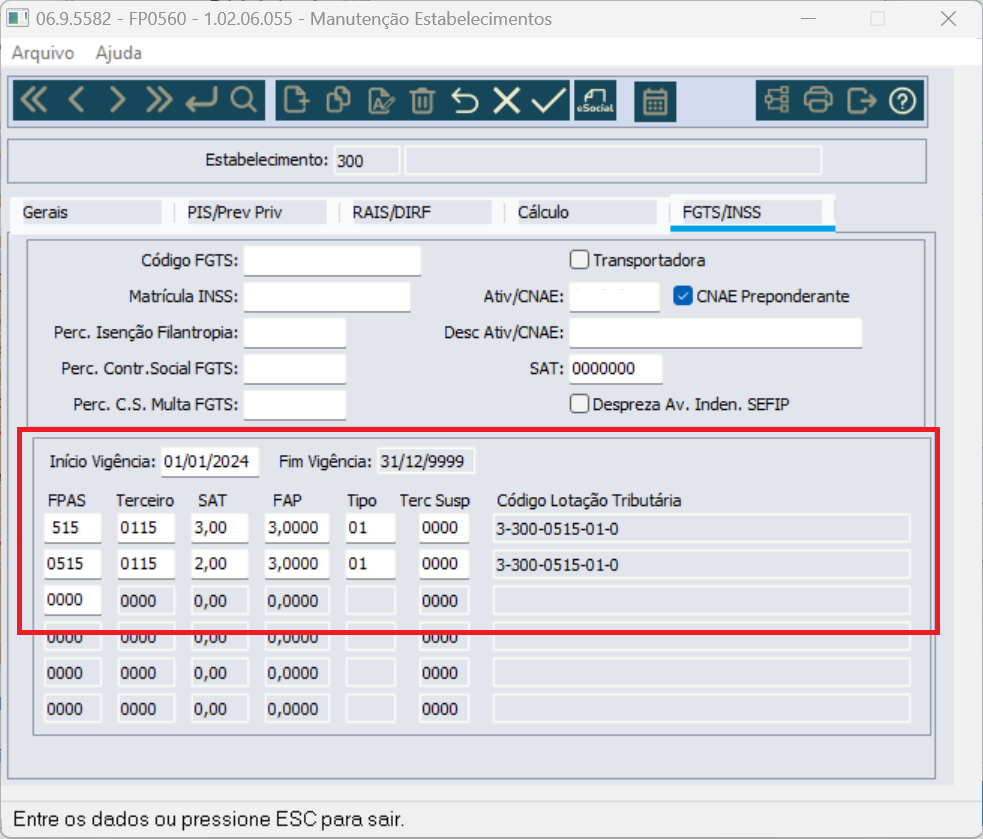Go to the next record
The image size is (983, 839).
coord(117,100)
